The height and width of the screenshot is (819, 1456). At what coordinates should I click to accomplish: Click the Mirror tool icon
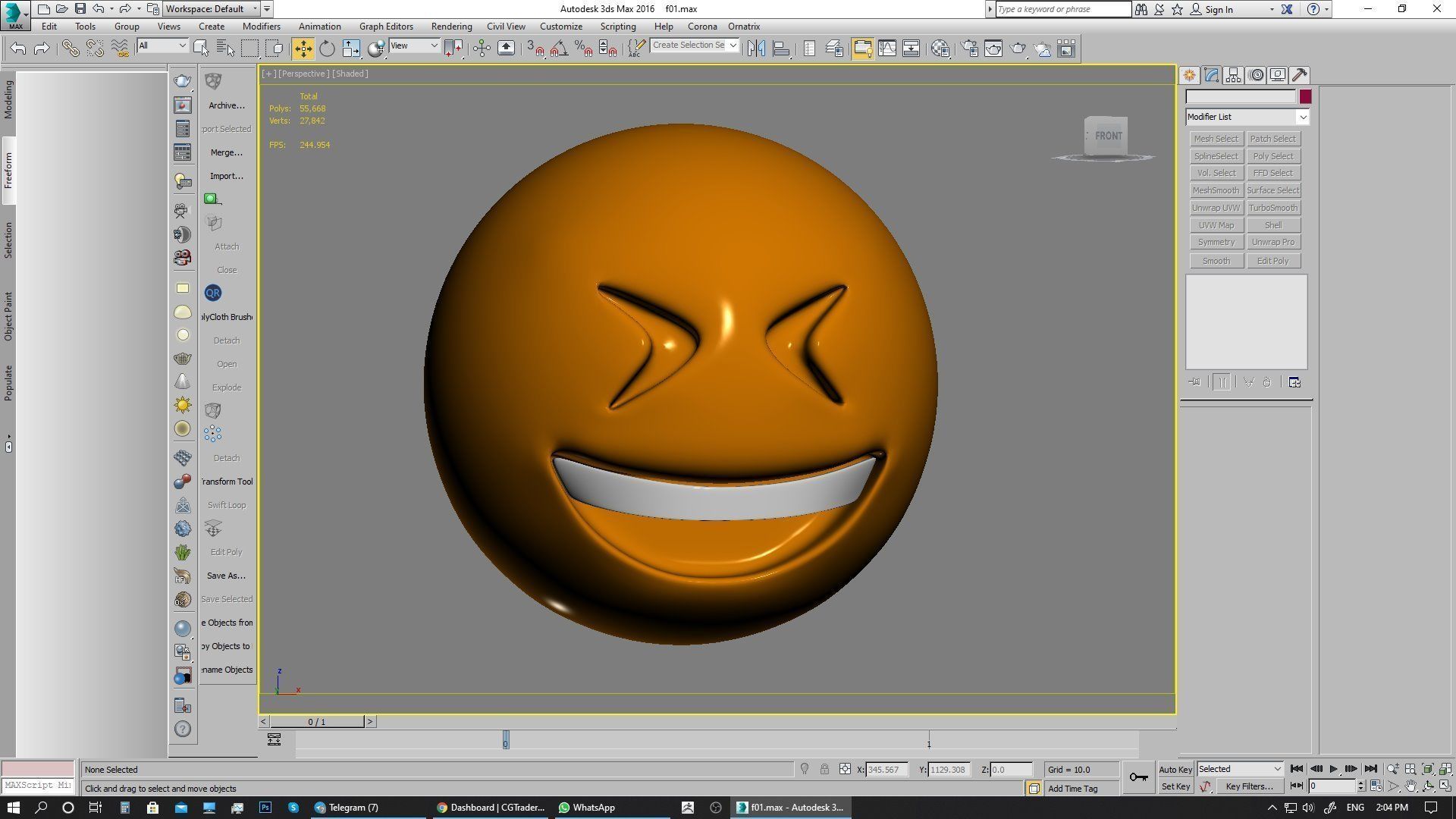[x=756, y=49]
